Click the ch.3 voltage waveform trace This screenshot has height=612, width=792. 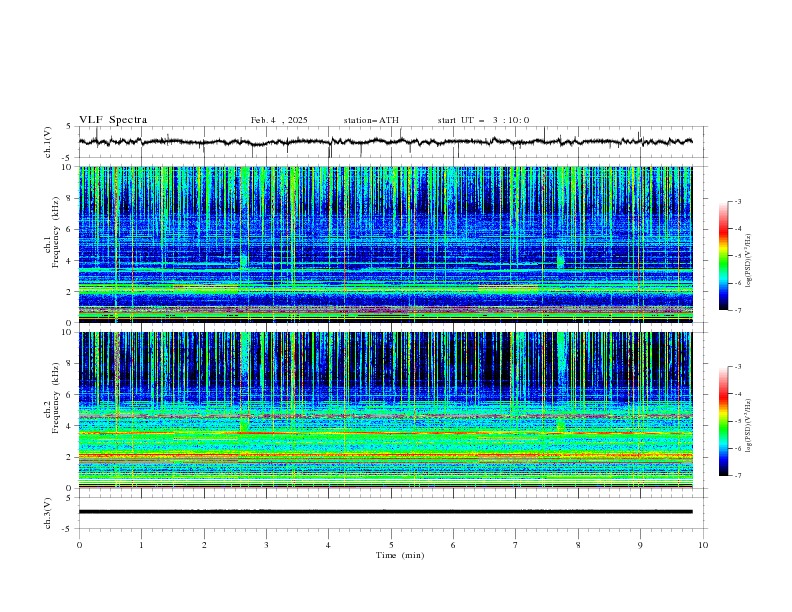coord(385,512)
